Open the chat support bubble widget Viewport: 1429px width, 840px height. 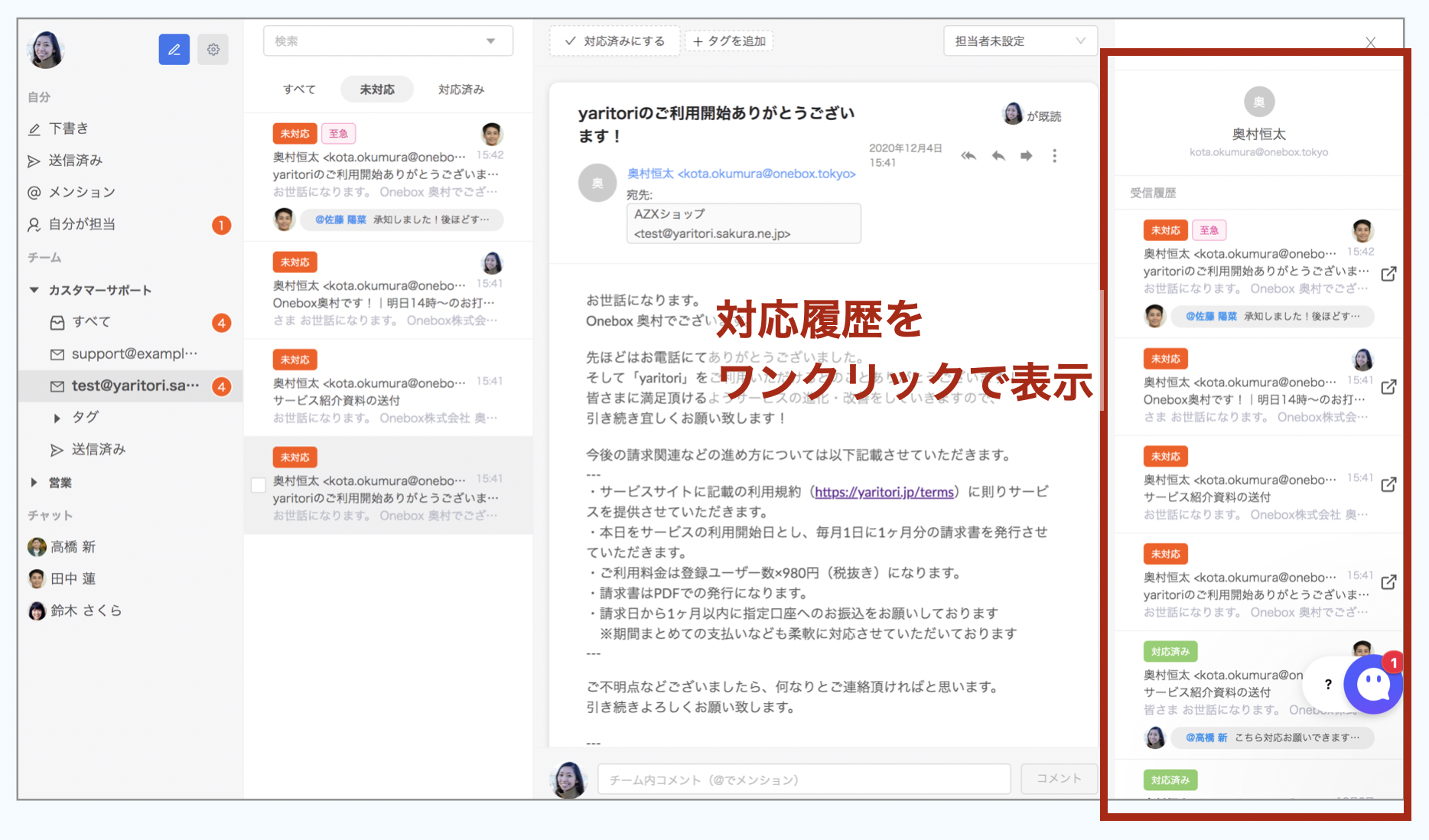pyautogui.click(x=1372, y=684)
